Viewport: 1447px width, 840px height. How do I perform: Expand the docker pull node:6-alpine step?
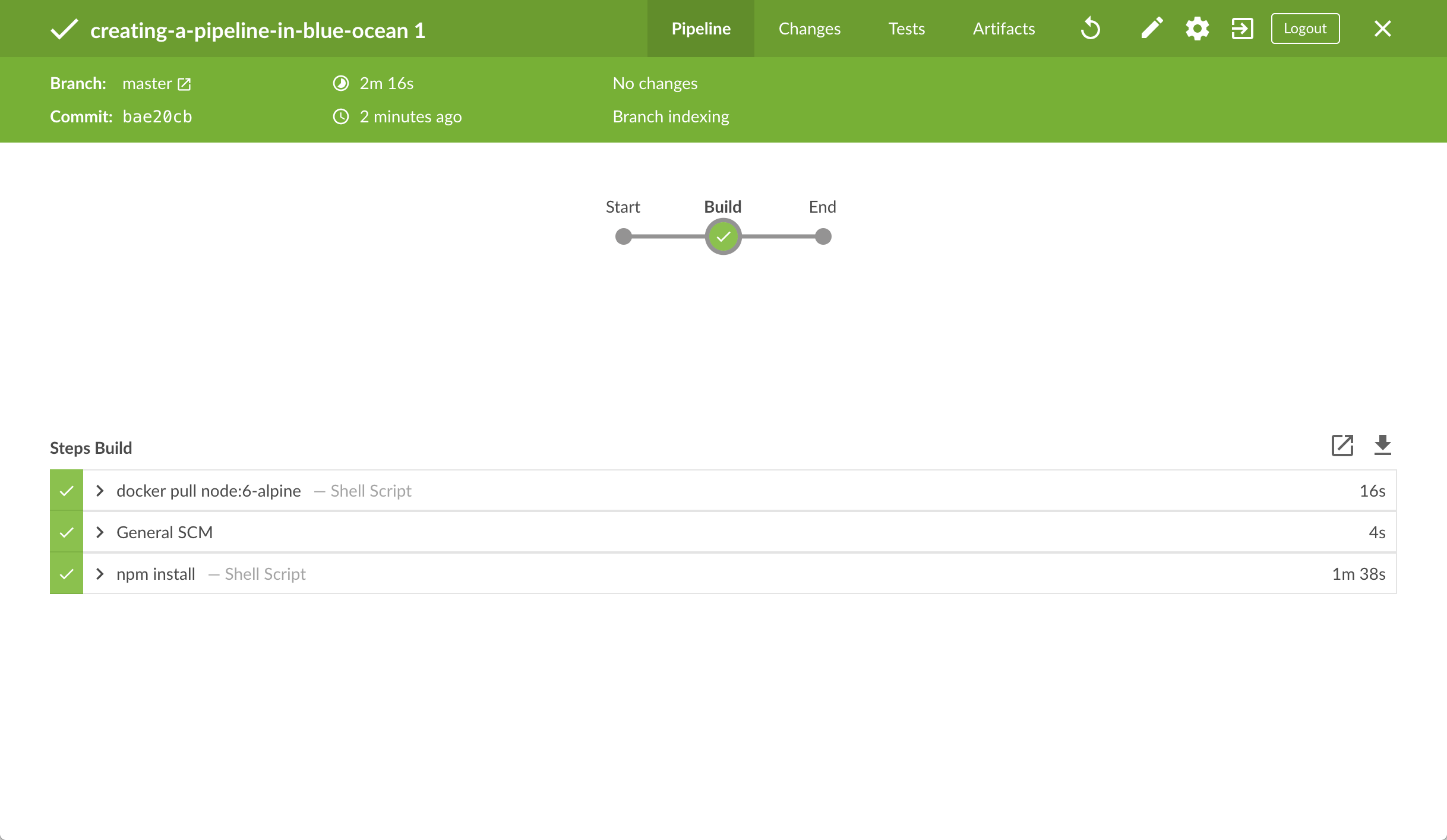pos(100,491)
